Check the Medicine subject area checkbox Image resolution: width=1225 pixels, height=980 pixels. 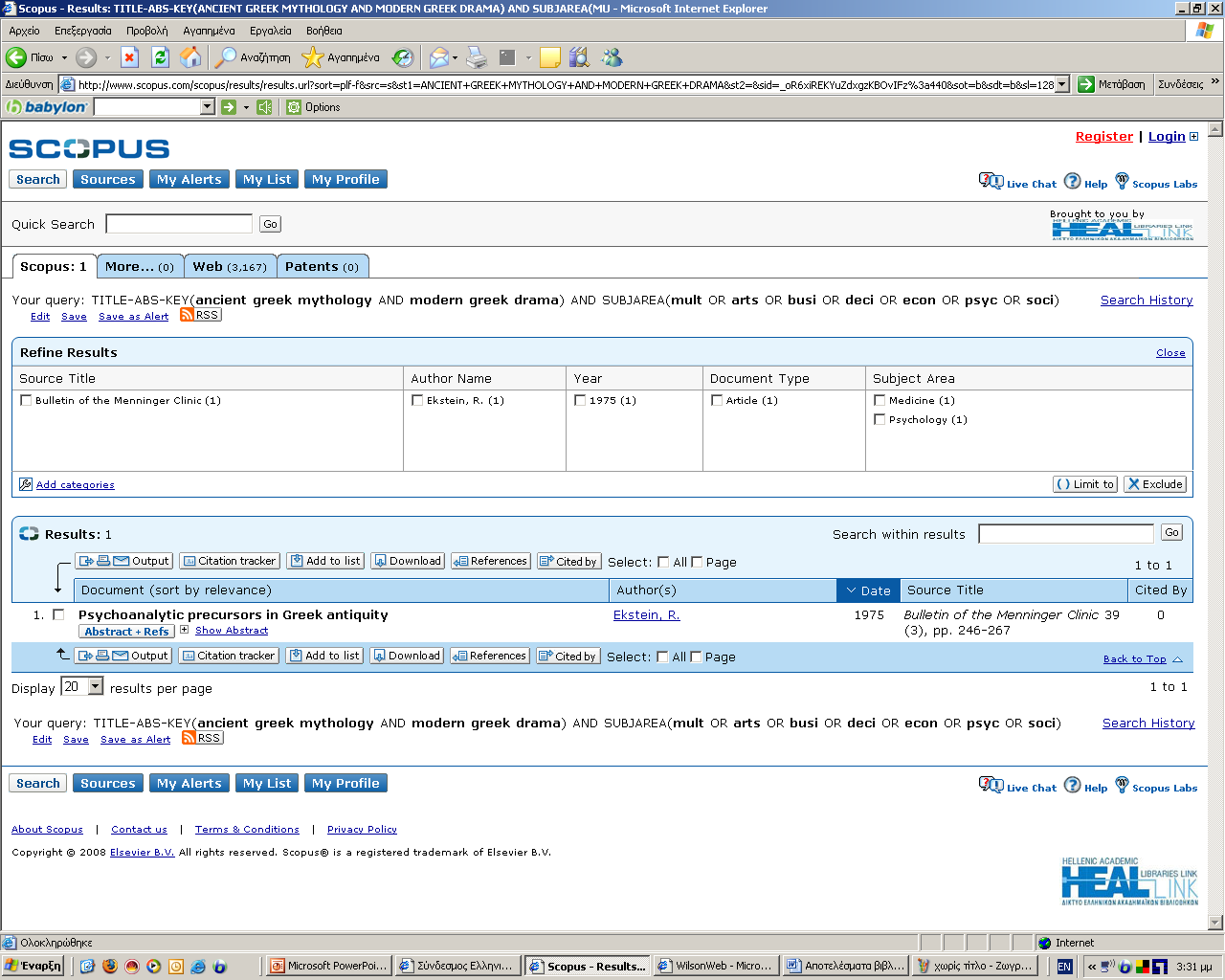[x=880, y=400]
